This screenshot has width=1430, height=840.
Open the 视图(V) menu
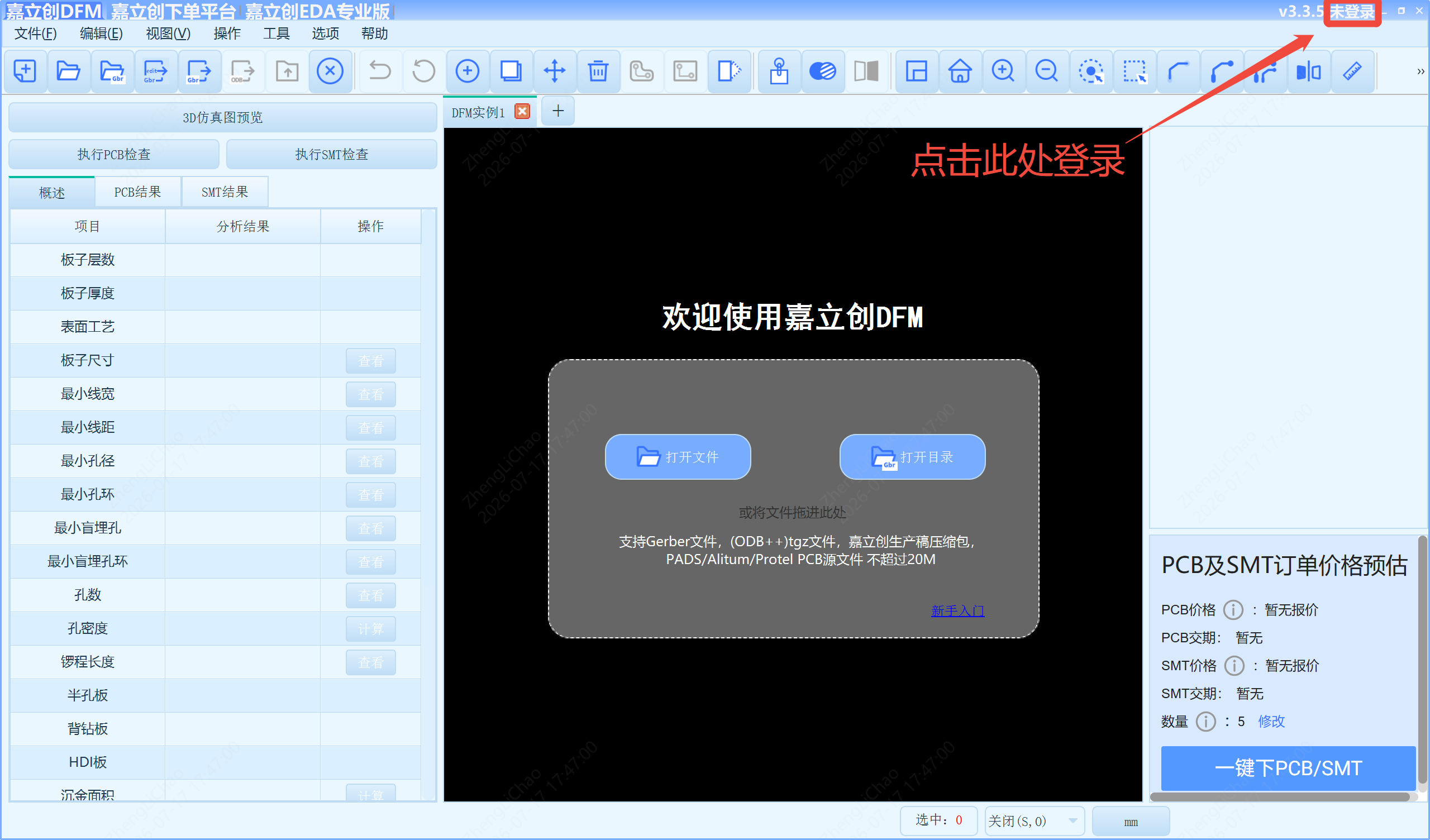[x=168, y=34]
